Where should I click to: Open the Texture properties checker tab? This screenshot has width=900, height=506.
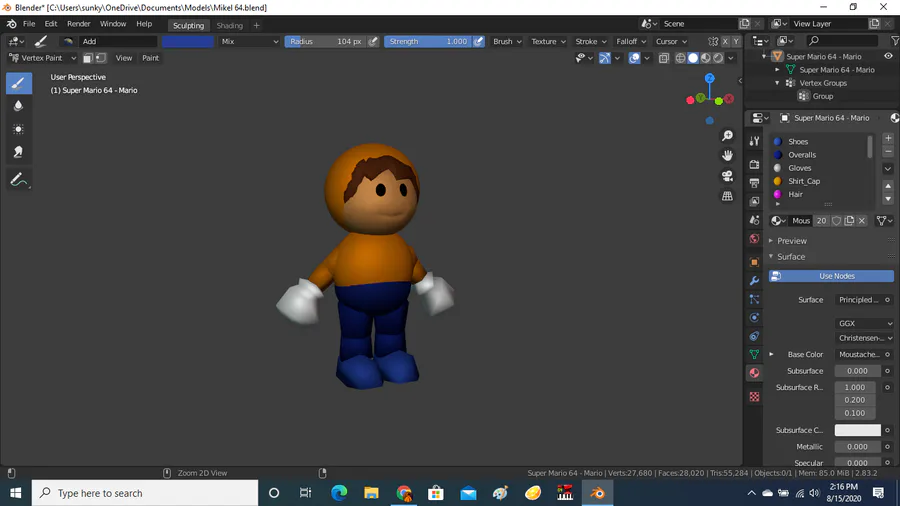[754, 396]
